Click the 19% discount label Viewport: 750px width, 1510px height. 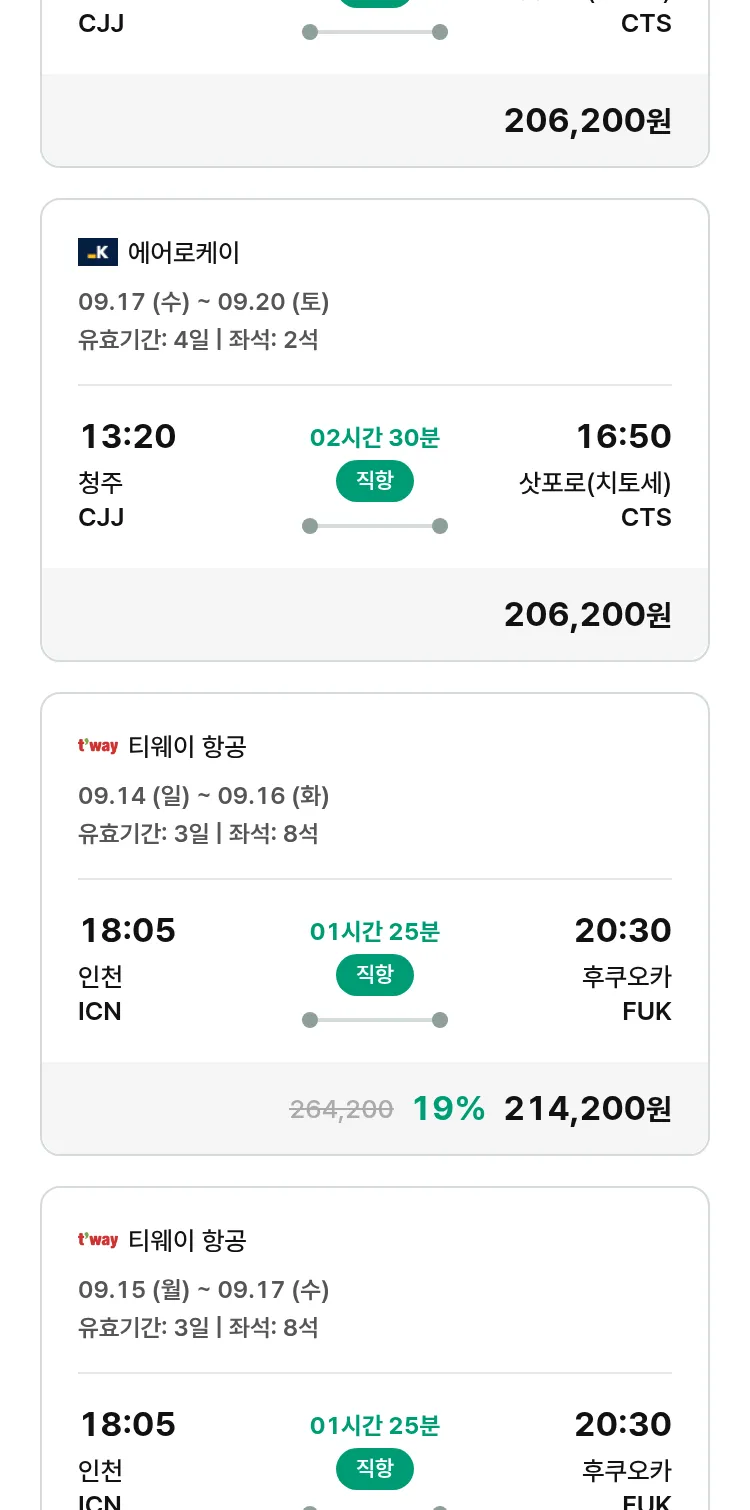point(448,1108)
